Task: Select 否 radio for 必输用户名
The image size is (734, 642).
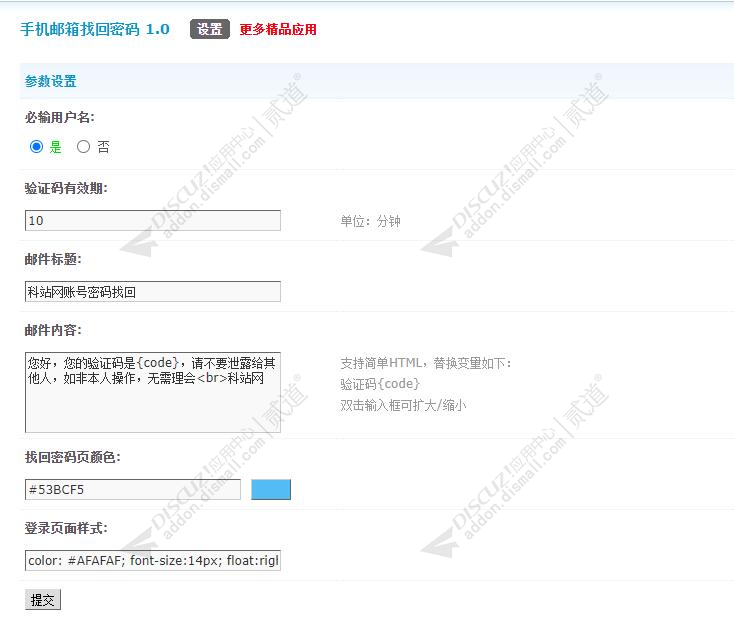Action: pos(83,147)
